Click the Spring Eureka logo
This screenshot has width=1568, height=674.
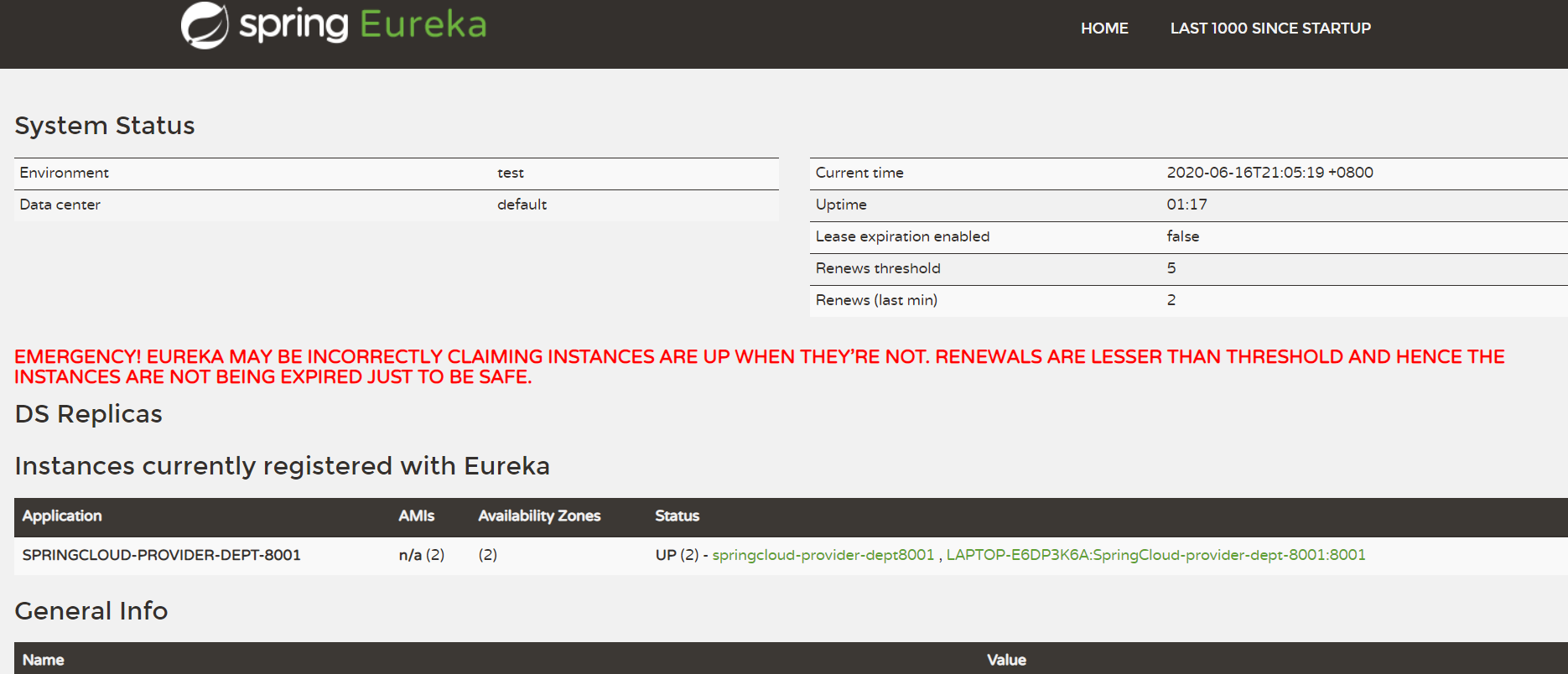point(334,24)
